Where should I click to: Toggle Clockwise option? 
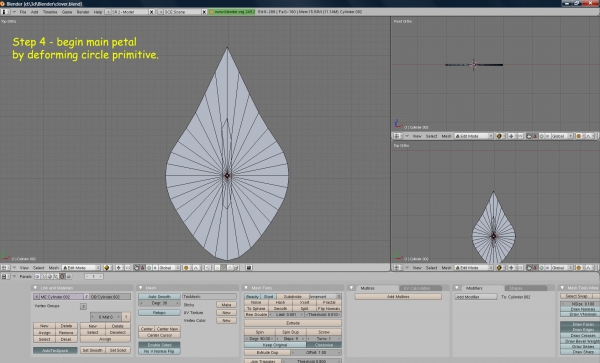(x=324, y=345)
